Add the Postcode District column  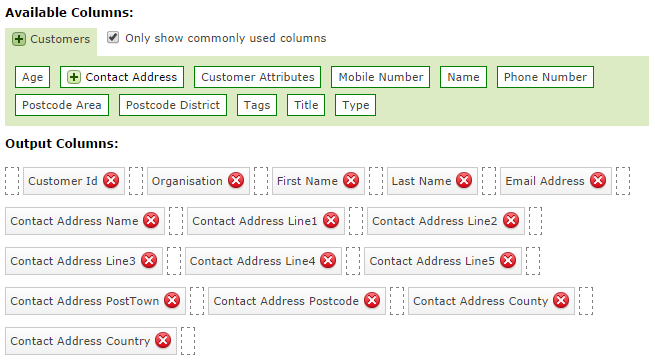(173, 105)
